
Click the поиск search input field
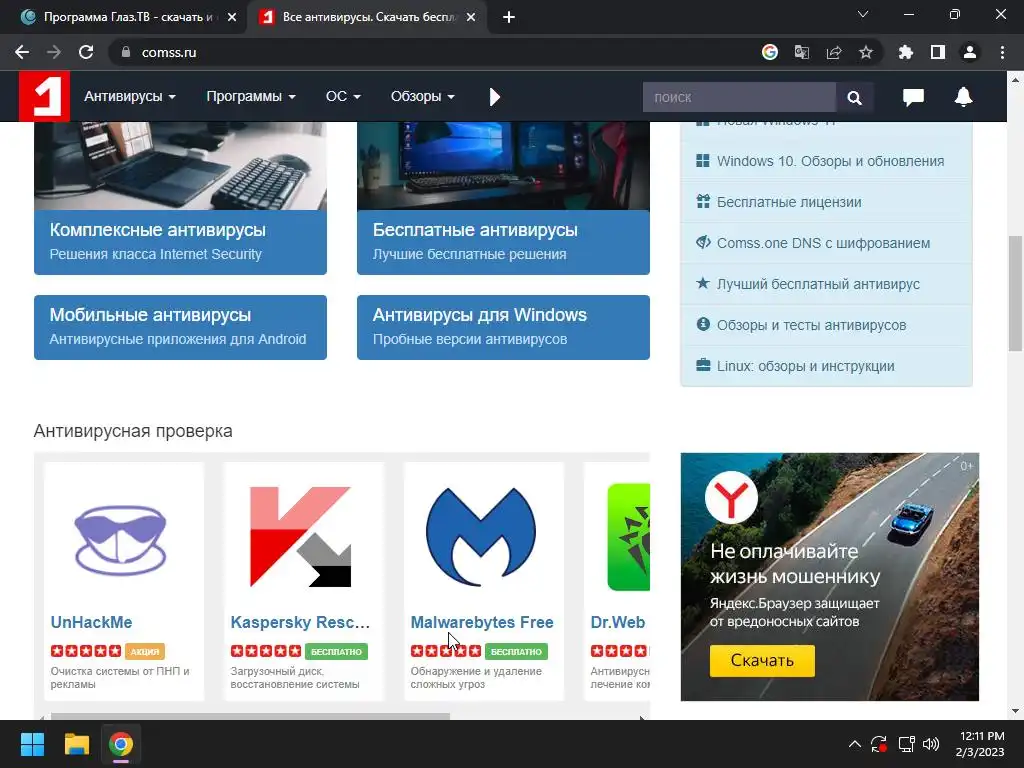pyautogui.click(x=739, y=97)
